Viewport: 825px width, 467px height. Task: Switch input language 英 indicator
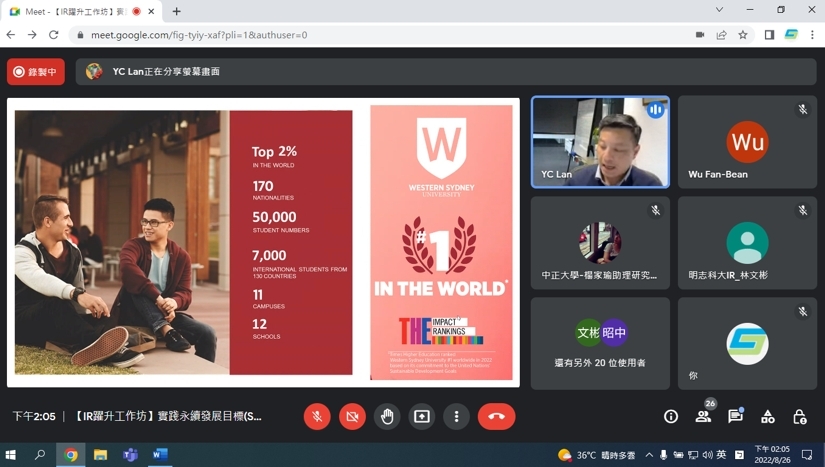721,455
